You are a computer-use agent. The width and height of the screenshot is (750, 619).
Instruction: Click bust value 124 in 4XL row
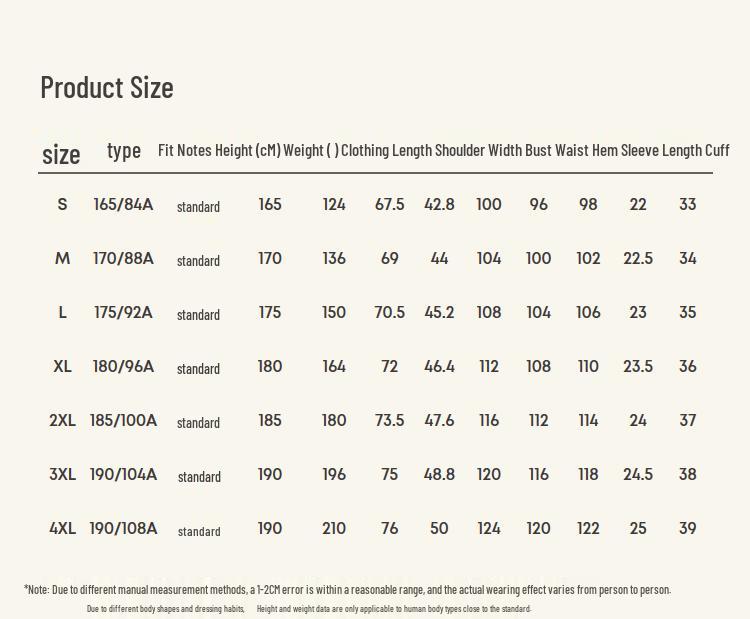point(489,529)
